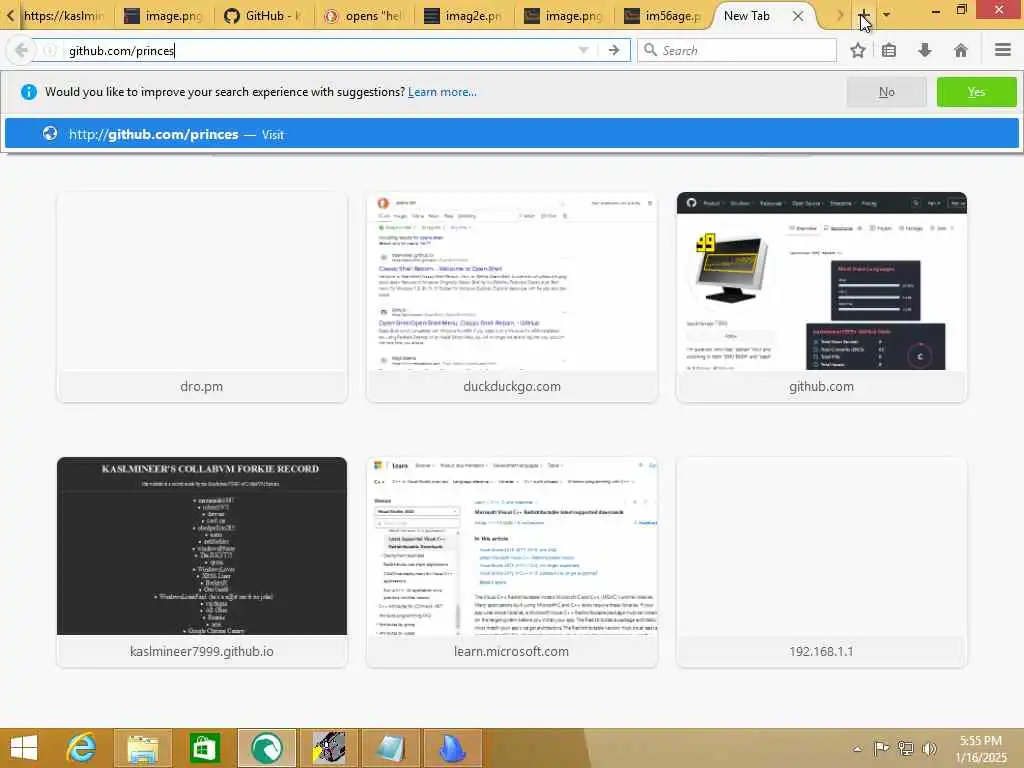Open the Downloads arrow icon
This screenshot has width=1024, height=768.
(925, 50)
